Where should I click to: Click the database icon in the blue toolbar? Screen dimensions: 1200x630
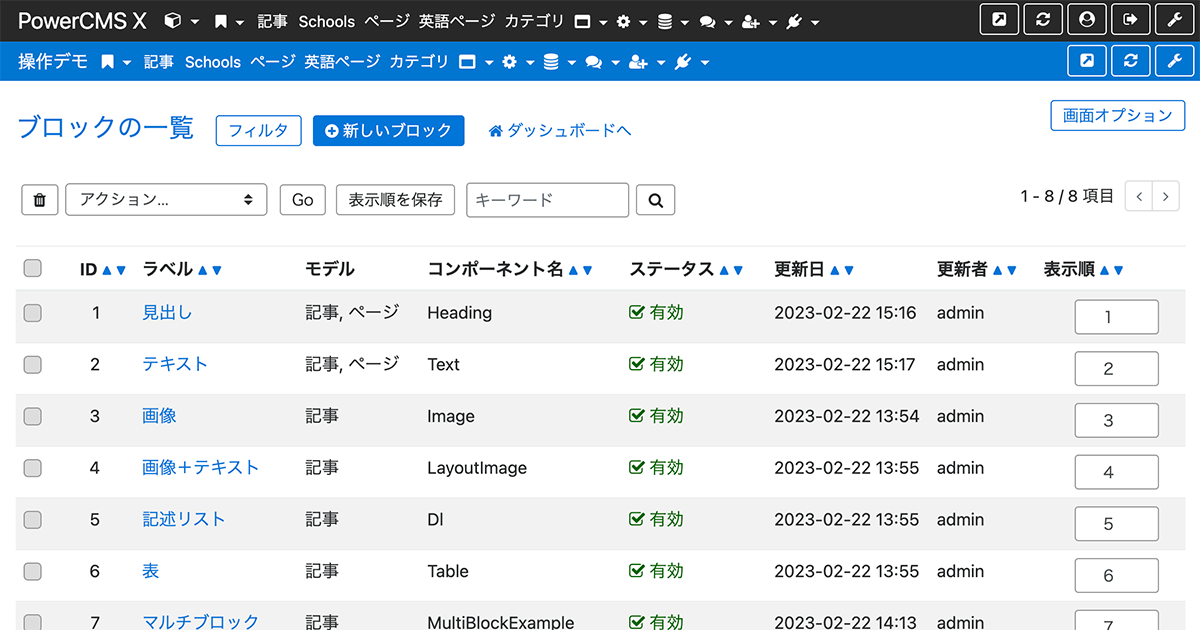553,62
